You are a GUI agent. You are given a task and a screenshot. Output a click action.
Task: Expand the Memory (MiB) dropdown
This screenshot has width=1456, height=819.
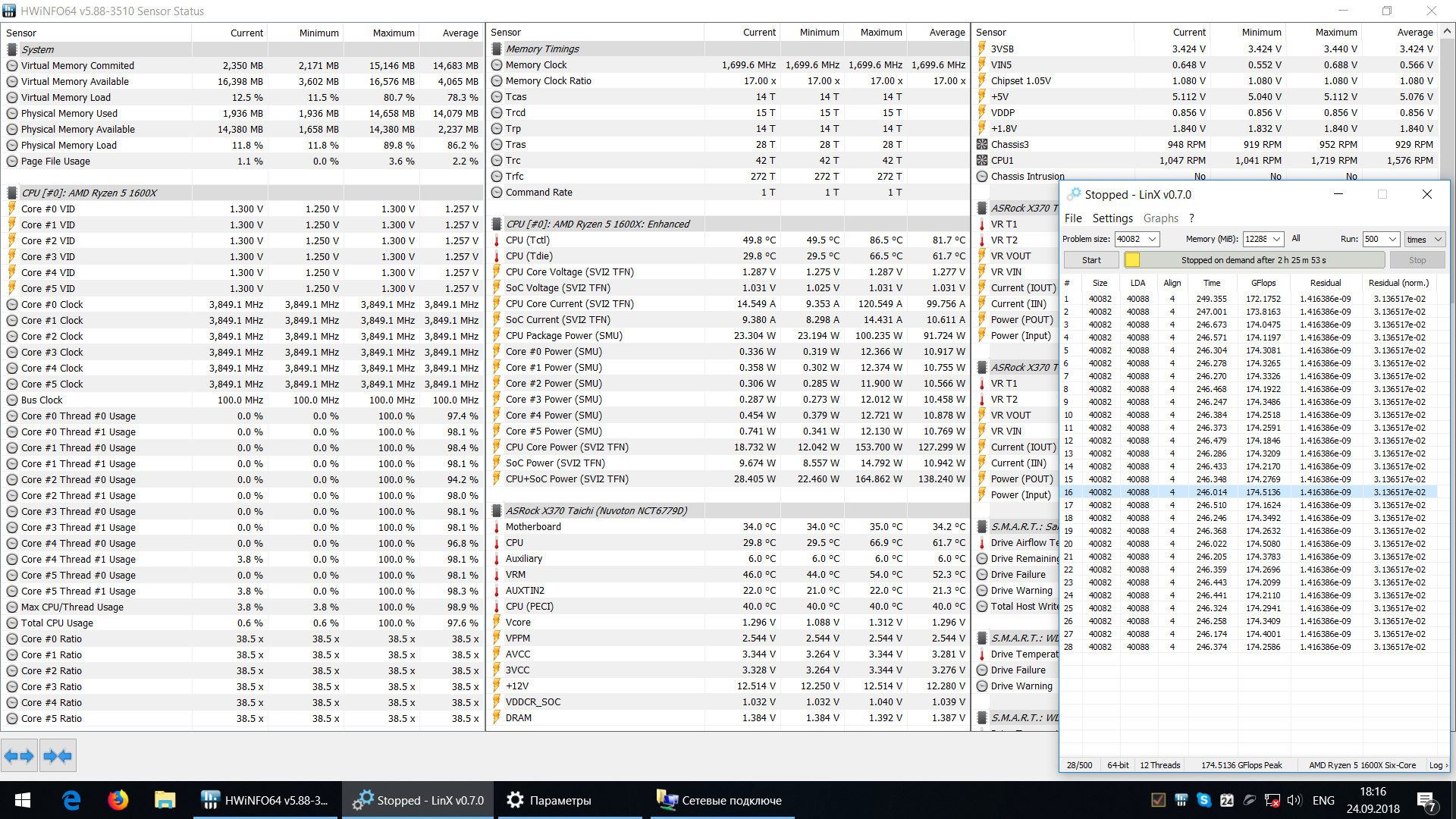pyautogui.click(x=1277, y=239)
